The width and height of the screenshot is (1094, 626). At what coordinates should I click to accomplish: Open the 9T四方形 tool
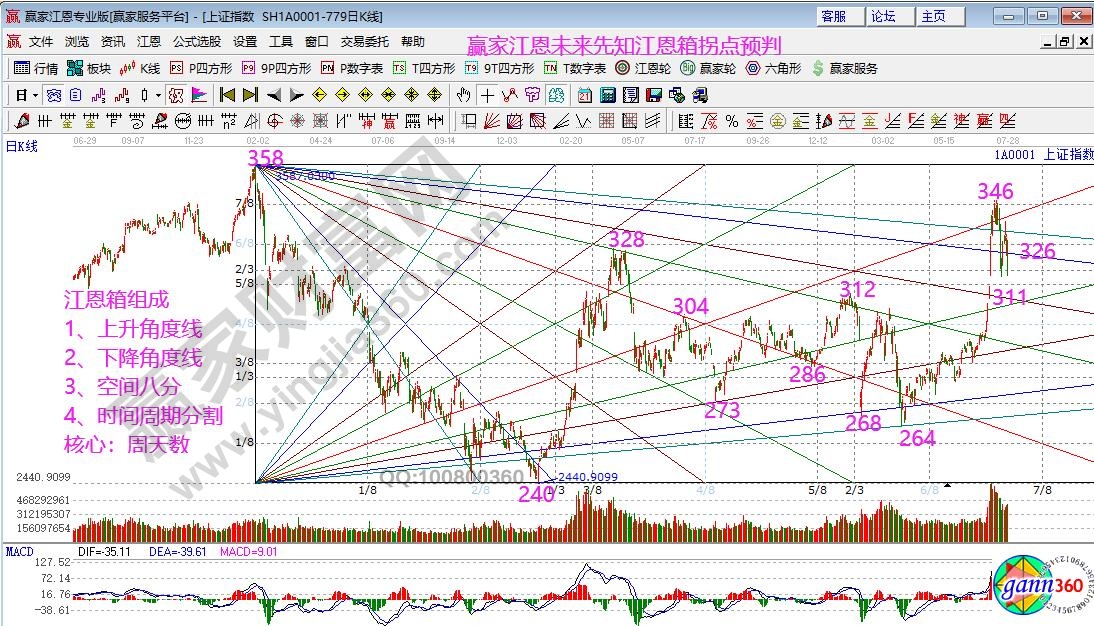(499, 68)
